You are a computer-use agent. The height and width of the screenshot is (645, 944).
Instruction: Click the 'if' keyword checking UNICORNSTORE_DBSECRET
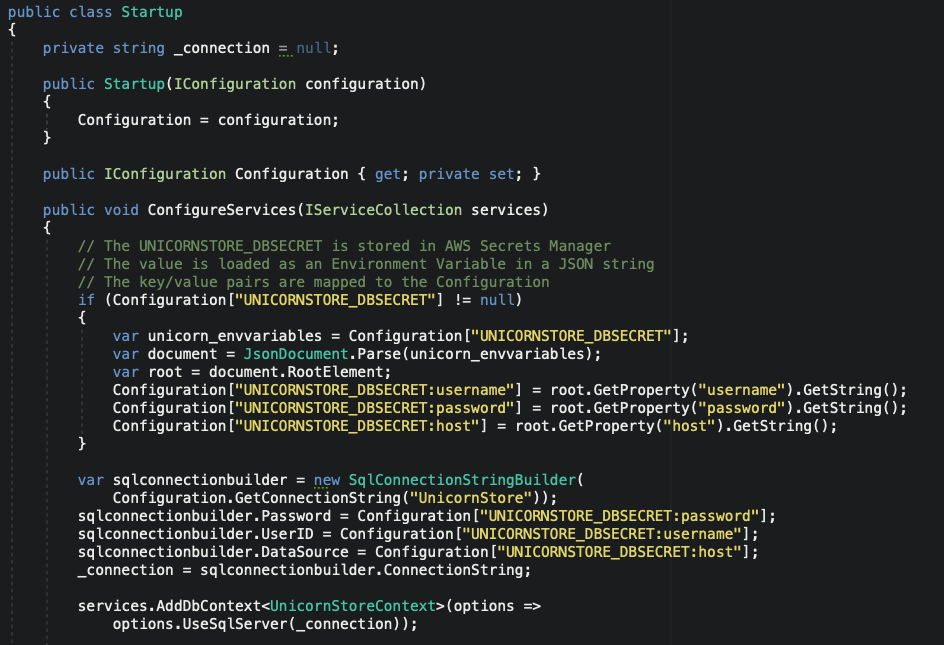(x=86, y=300)
